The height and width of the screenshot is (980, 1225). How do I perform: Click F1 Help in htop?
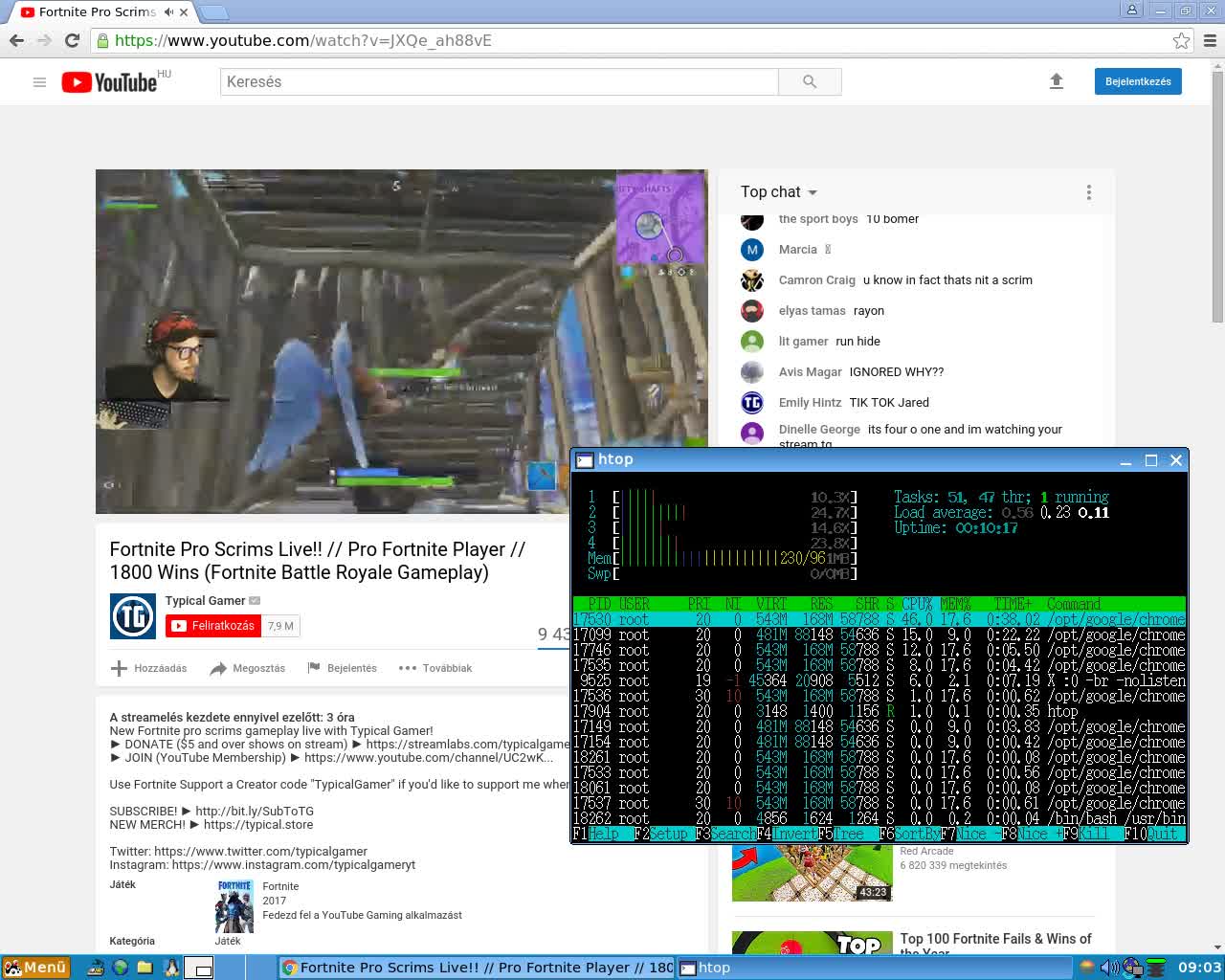[x=596, y=834]
